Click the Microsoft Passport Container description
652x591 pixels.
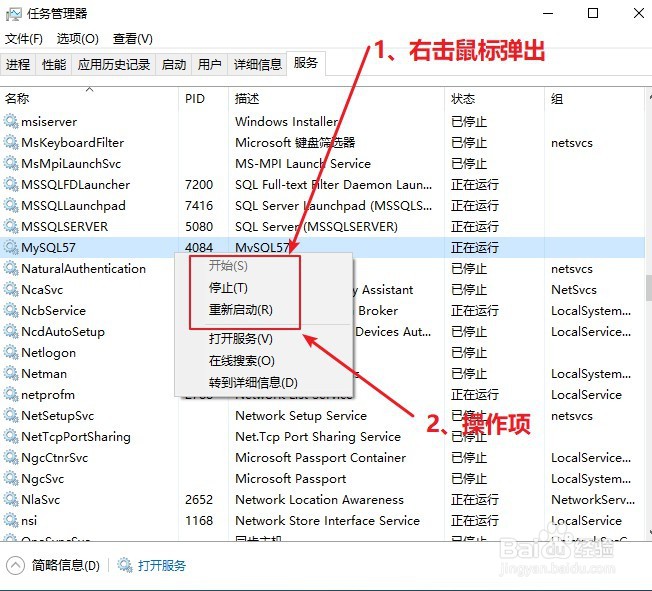pyautogui.click(x=320, y=457)
